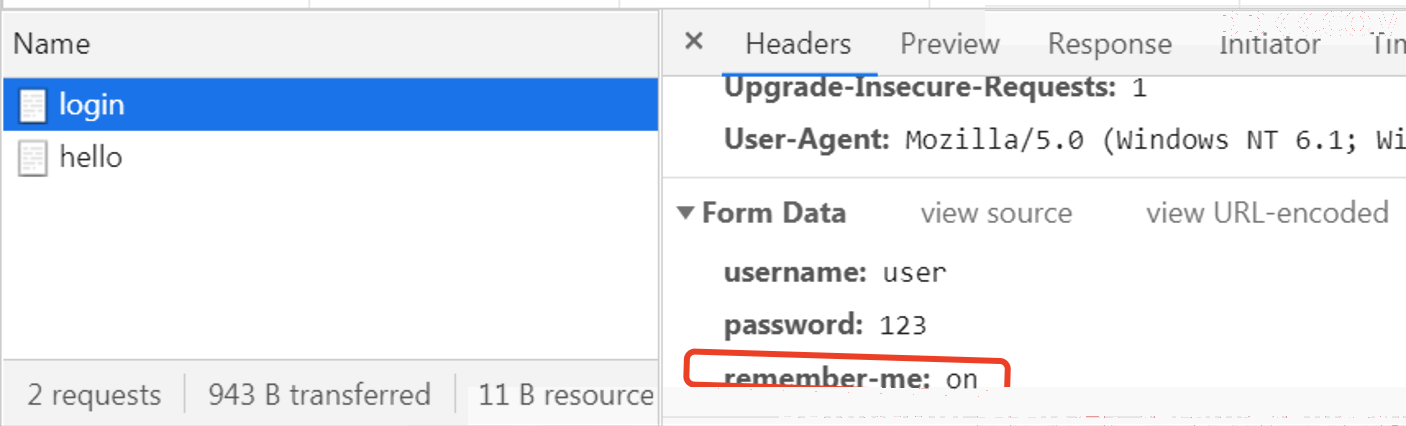Image resolution: width=1406 pixels, height=426 pixels.
Task: Click the password form data value
Action: 903,325
